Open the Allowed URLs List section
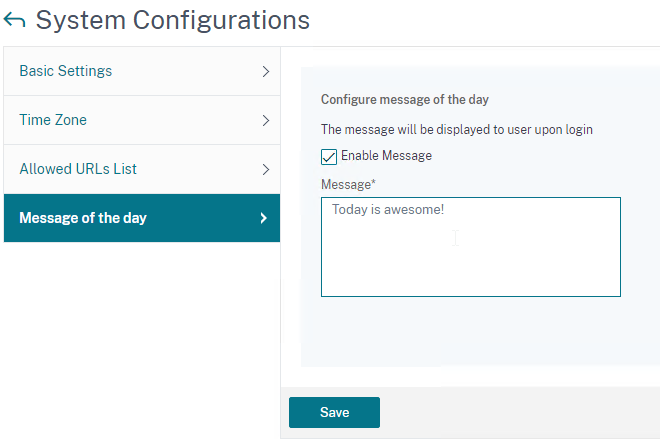The width and height of the screenshot is (660, 439). (x=142, y=169)
